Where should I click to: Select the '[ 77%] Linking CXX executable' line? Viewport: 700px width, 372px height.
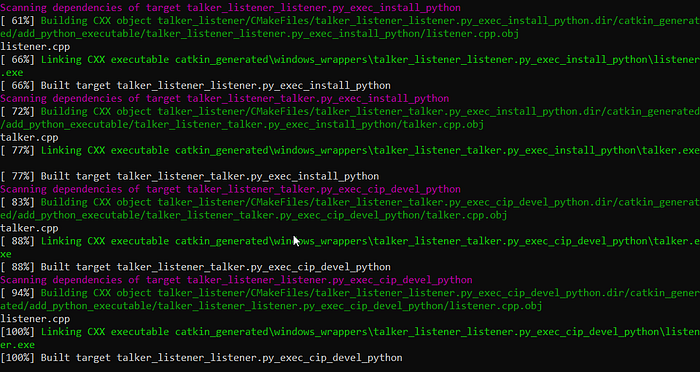tap(350, 150)
